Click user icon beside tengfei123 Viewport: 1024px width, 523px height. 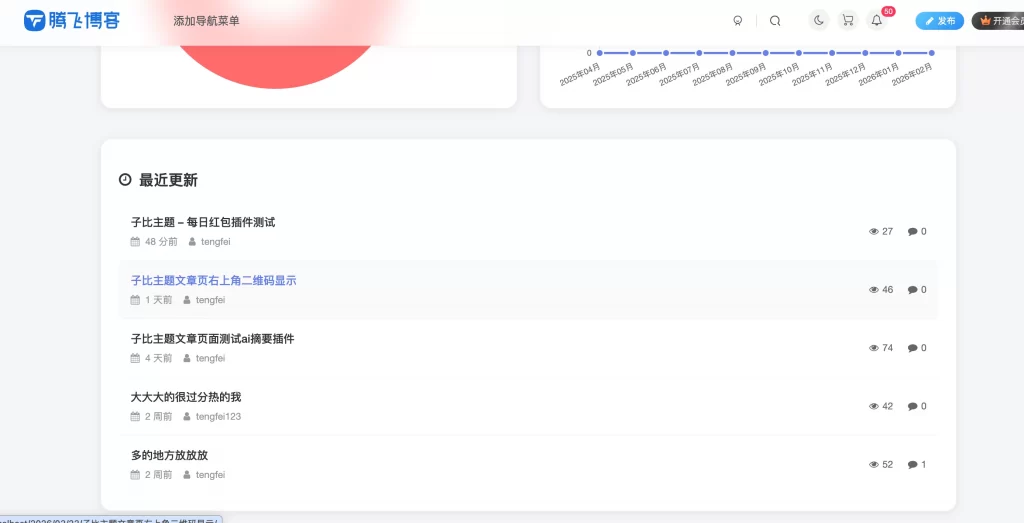point(187,417)
